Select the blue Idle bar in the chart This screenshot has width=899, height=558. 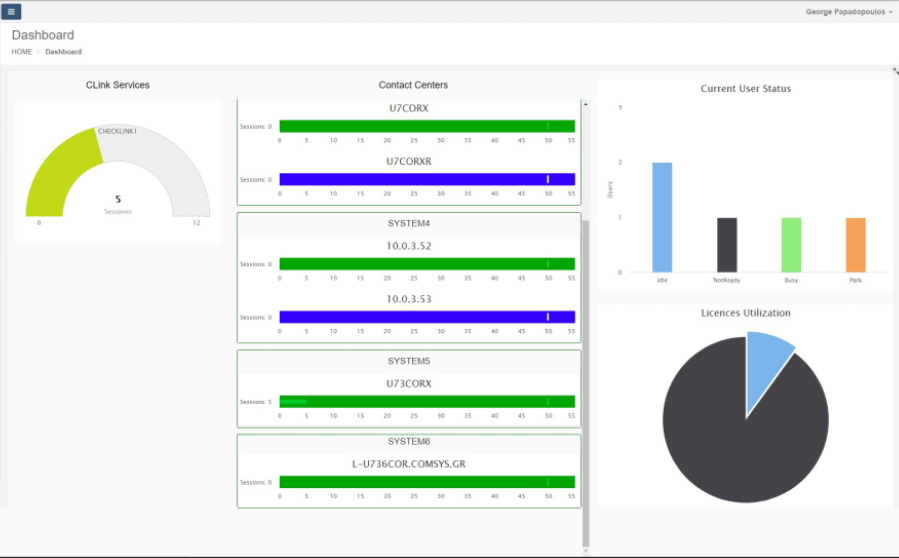(662, 216)
